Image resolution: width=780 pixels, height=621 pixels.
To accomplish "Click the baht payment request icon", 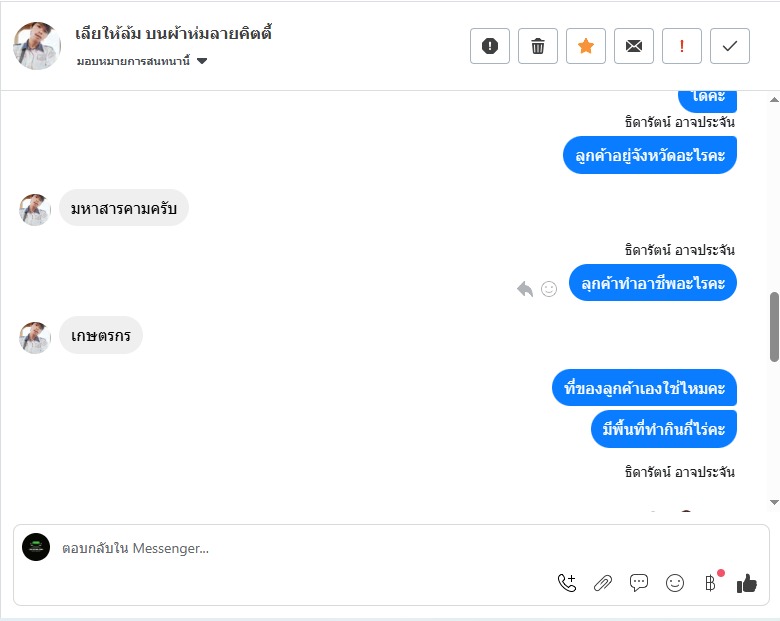I will pyautogui.click(x=711, y=583).
